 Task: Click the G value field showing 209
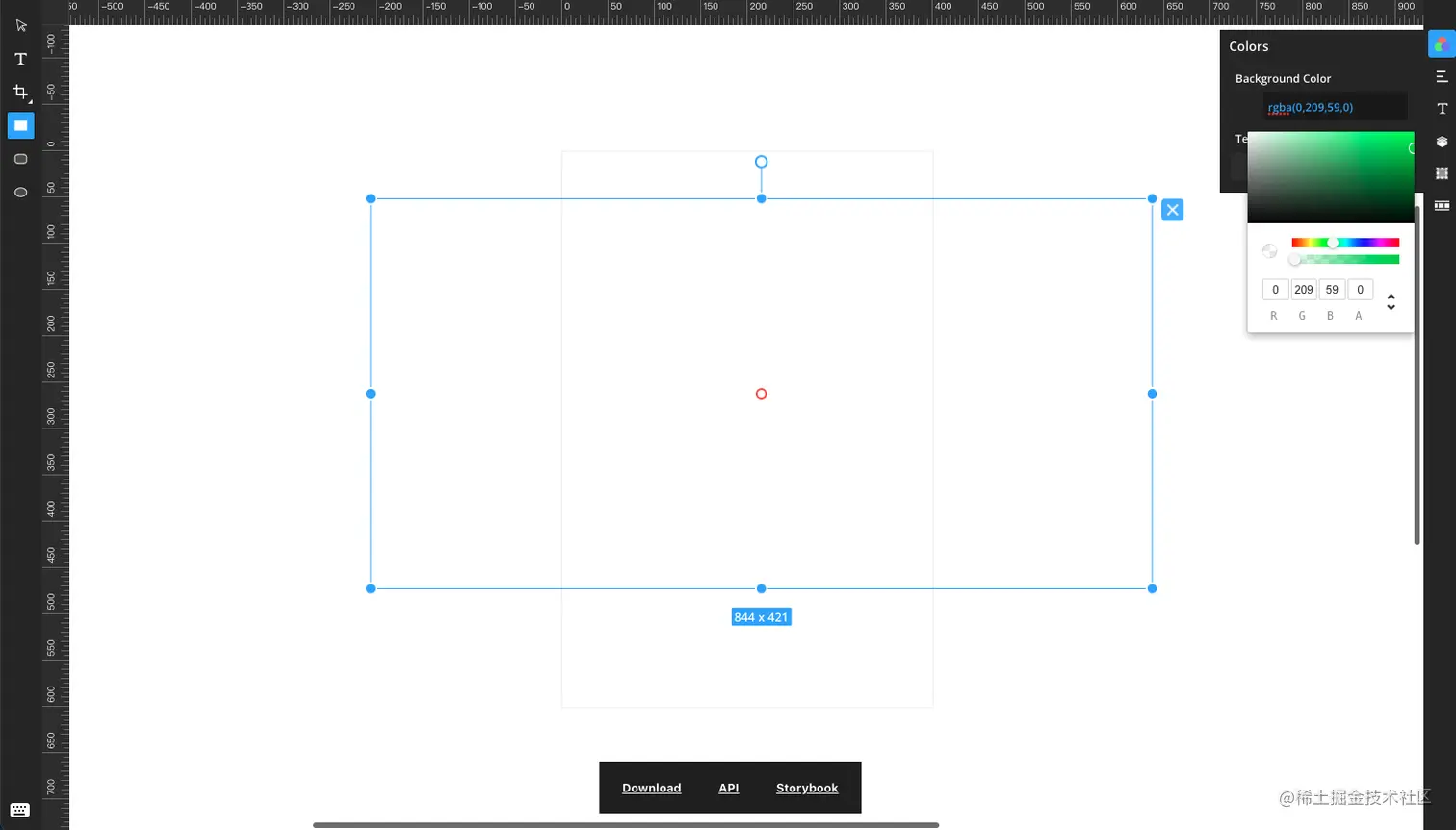point(1304,290)
